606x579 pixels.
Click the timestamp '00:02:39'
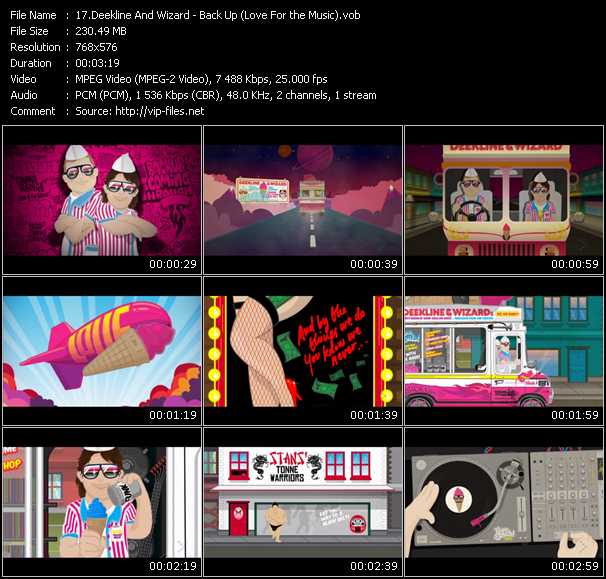coord(374,566)
